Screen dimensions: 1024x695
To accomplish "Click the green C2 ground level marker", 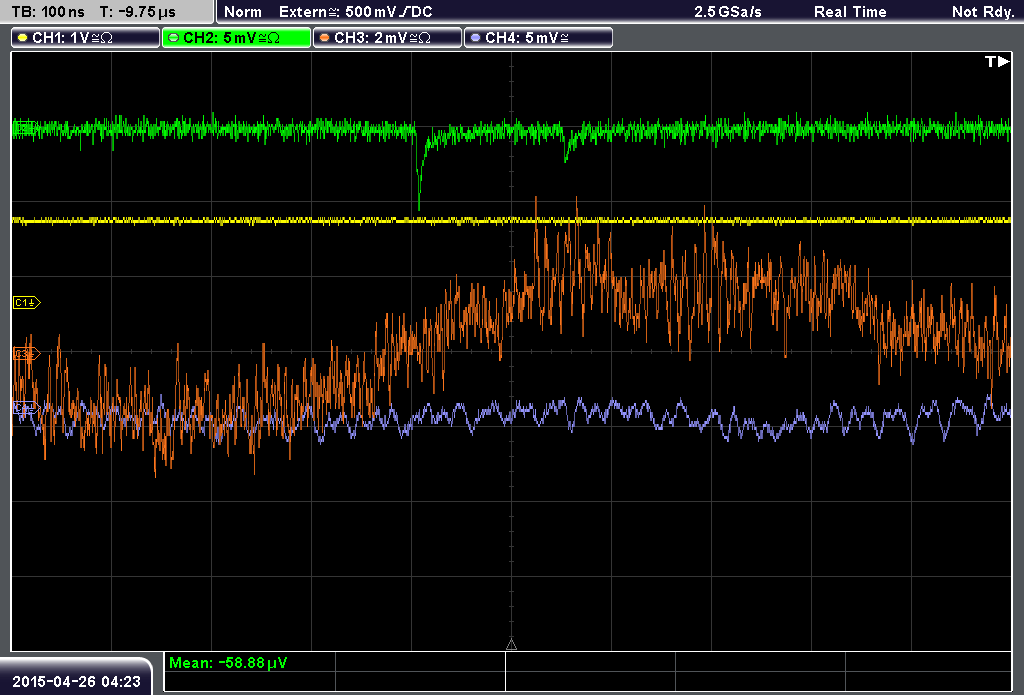I will [x=25, y=127].
